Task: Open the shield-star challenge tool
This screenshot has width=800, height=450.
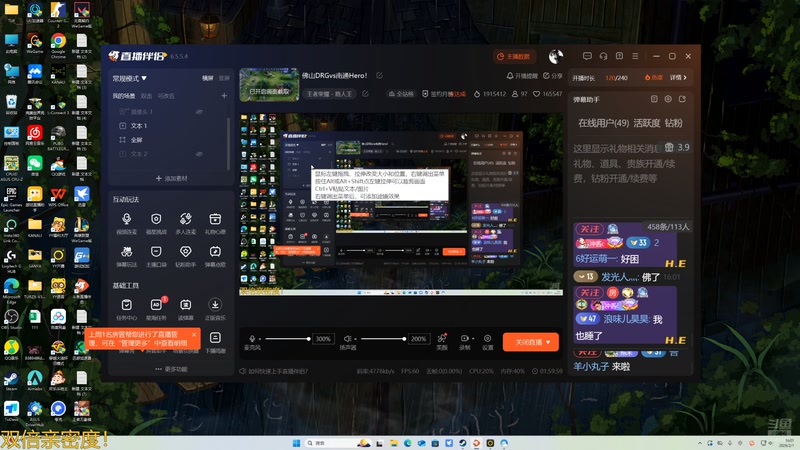Action: click(x=156, y=223)
